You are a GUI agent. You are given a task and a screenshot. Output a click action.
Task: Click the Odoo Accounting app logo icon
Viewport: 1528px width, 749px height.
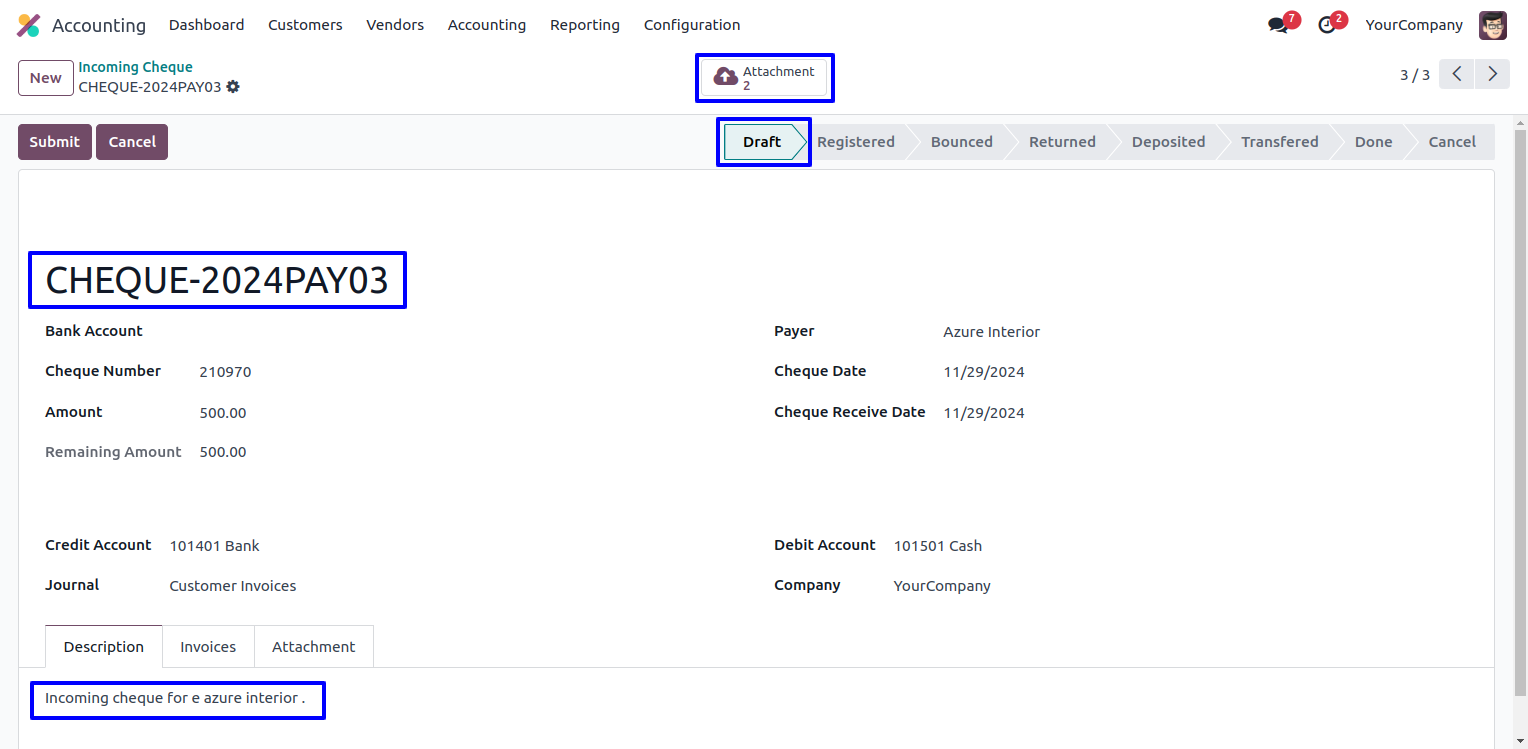[x=29, y=25]
